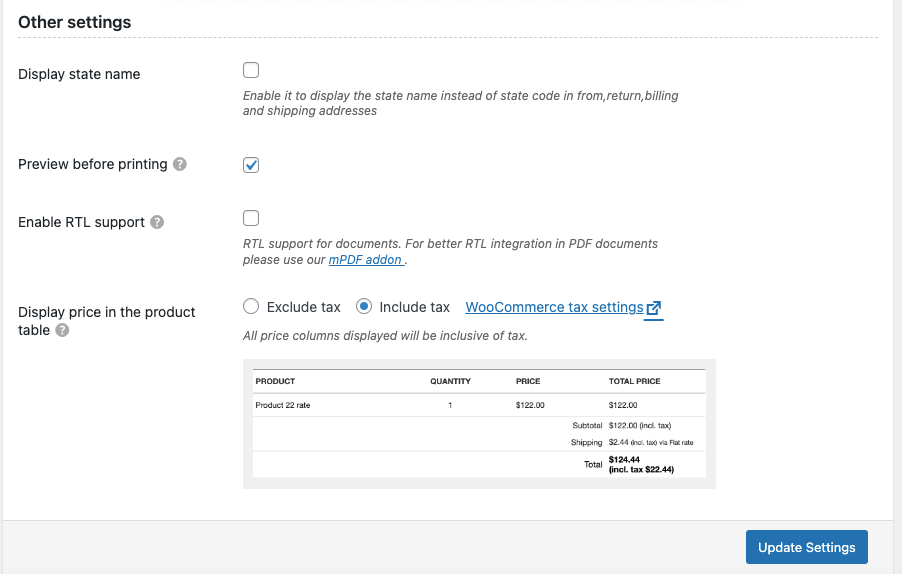
Task: Follow the external link icon beside WooCommerce tax settings
Action: [653, 308]
